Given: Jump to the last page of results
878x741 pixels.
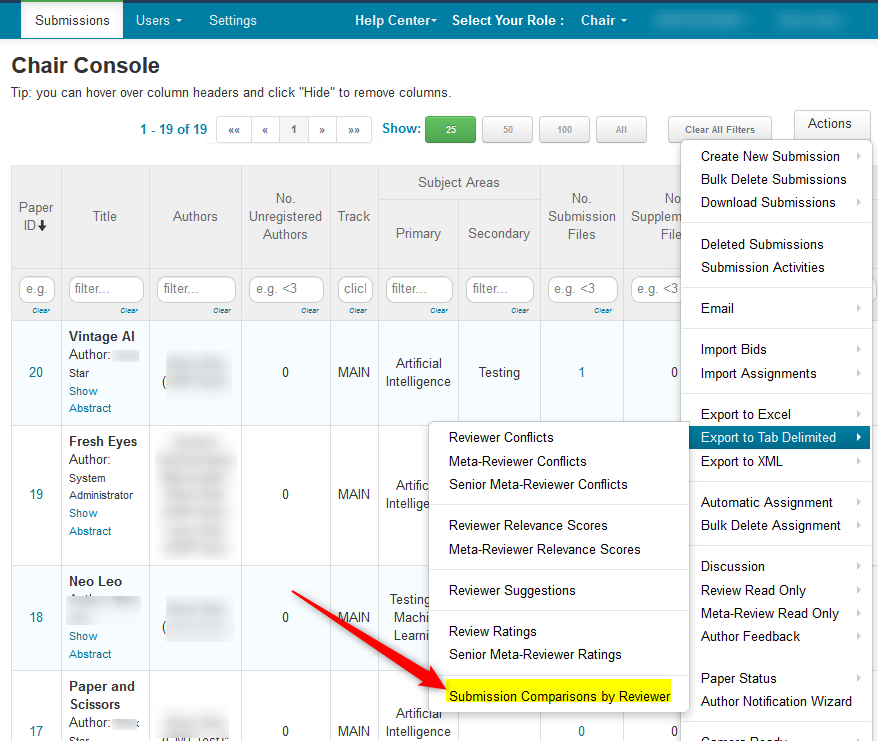Looking at the screenshot, I should [x=354, y=130].
